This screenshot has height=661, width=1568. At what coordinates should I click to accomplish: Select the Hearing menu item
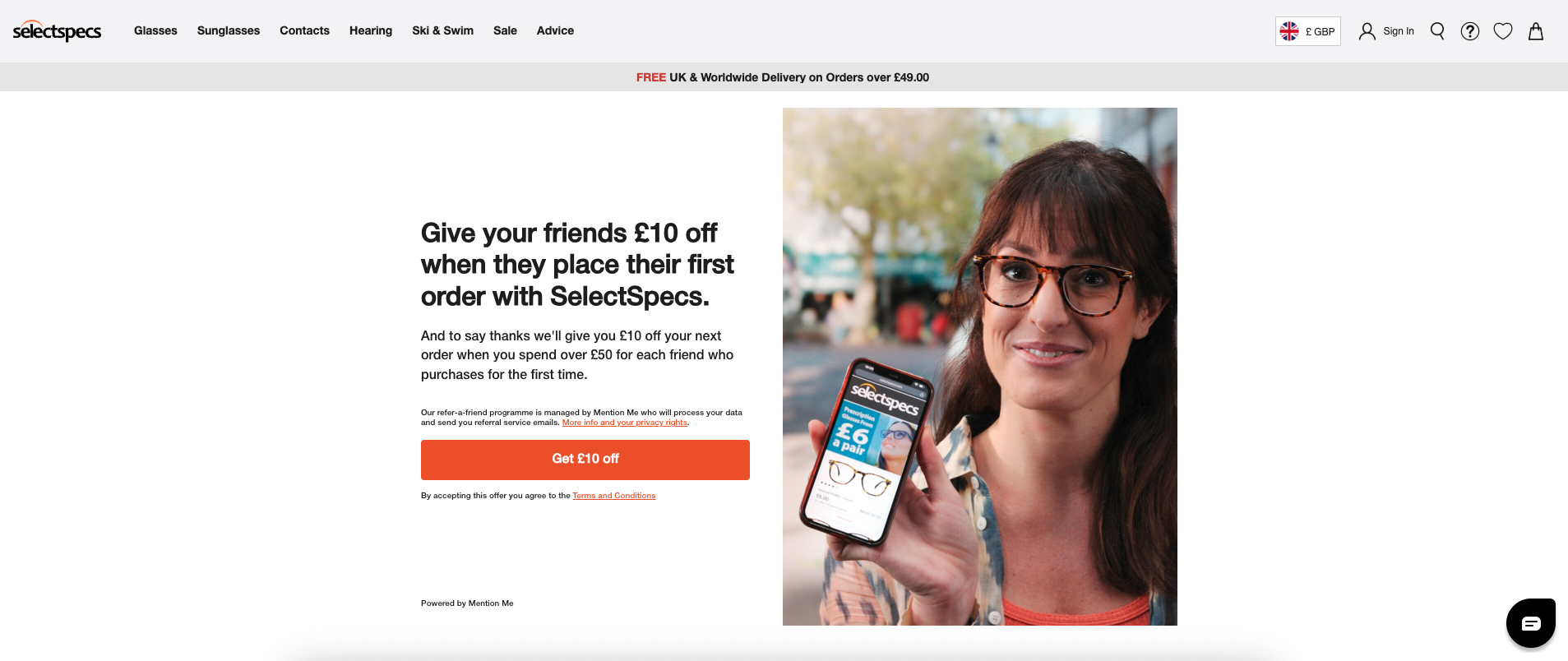(x=371, y=30)
